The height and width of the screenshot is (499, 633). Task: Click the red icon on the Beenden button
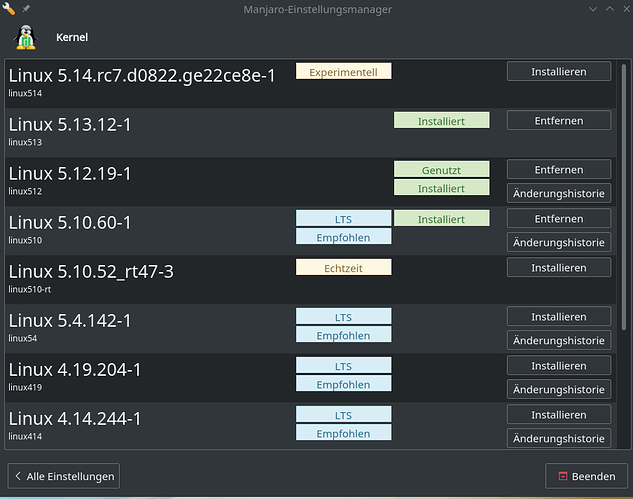563,476
